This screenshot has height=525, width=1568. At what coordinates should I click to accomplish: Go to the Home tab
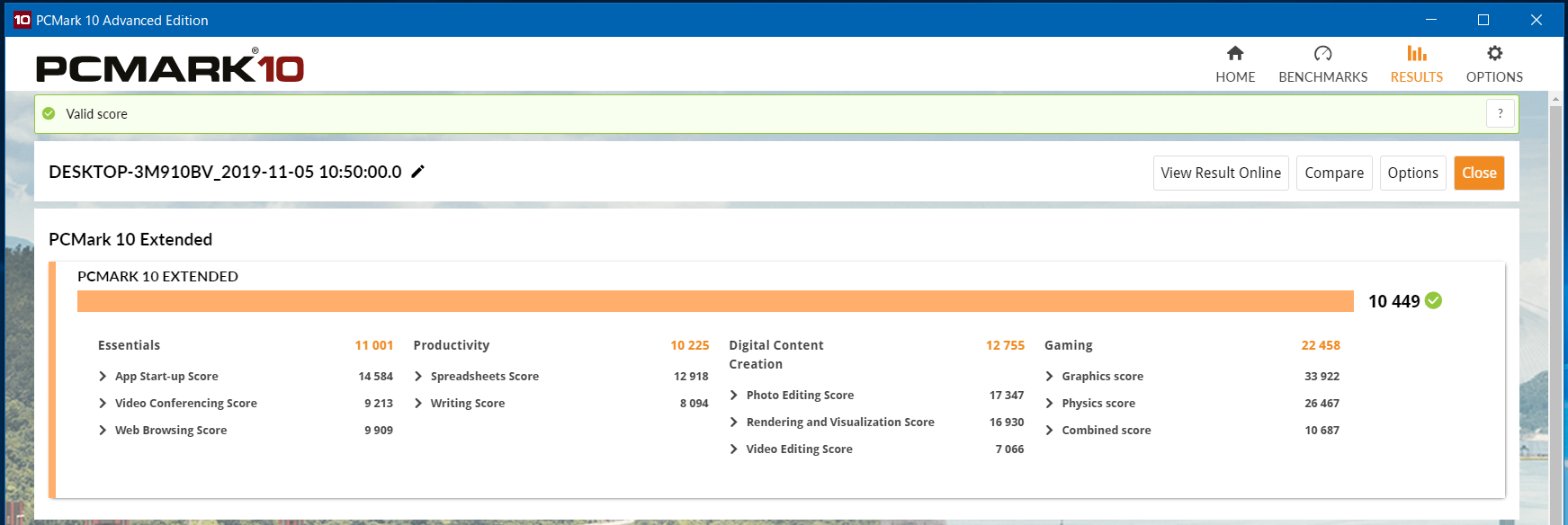click(x=1235, y=65)
